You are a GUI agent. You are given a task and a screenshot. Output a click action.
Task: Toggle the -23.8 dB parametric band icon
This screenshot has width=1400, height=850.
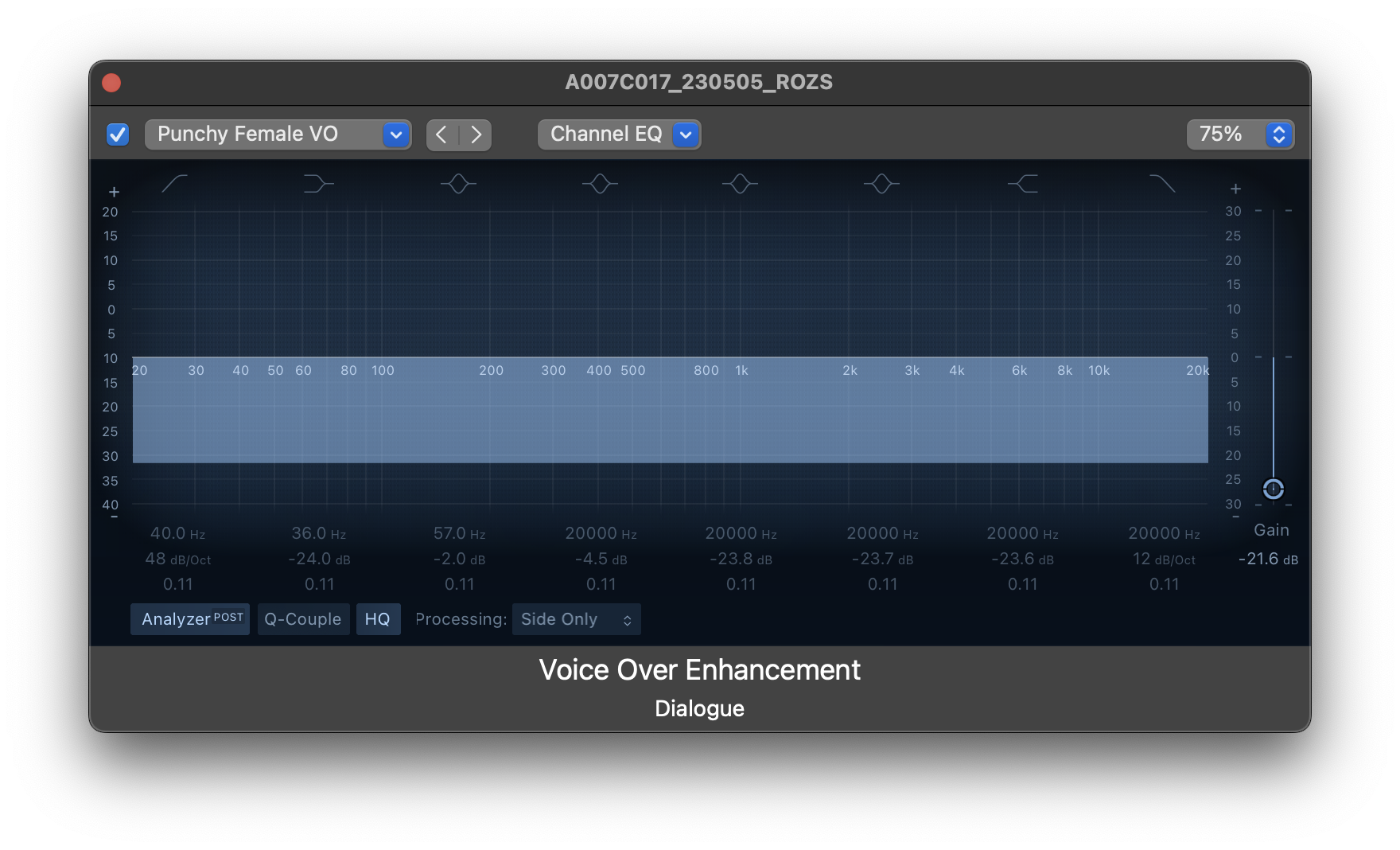click(740, 184)
